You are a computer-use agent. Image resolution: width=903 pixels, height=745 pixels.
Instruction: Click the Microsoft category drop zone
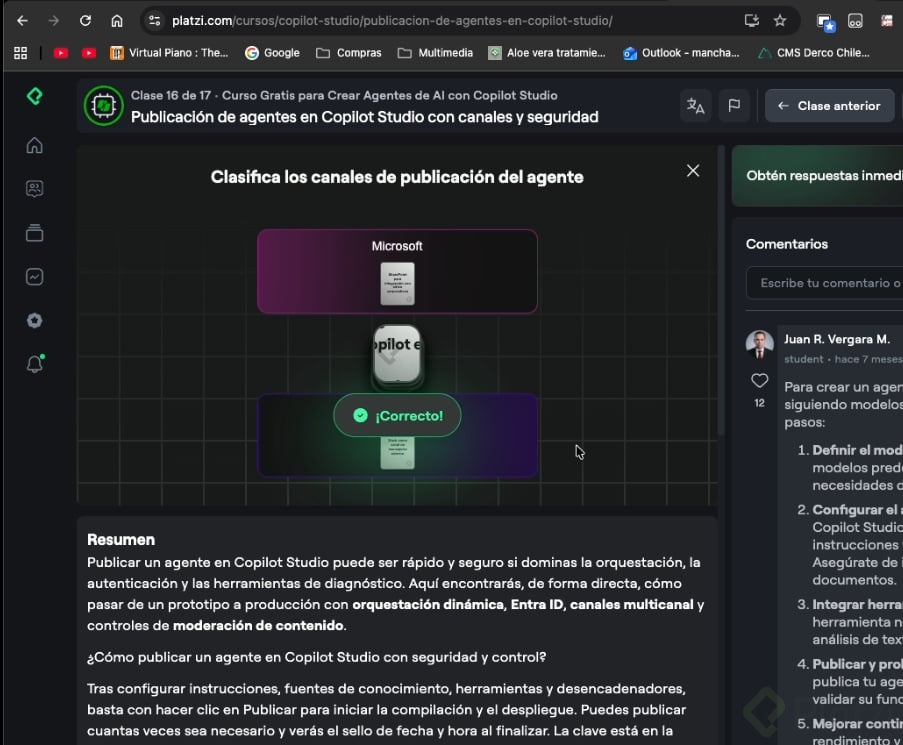397,271
